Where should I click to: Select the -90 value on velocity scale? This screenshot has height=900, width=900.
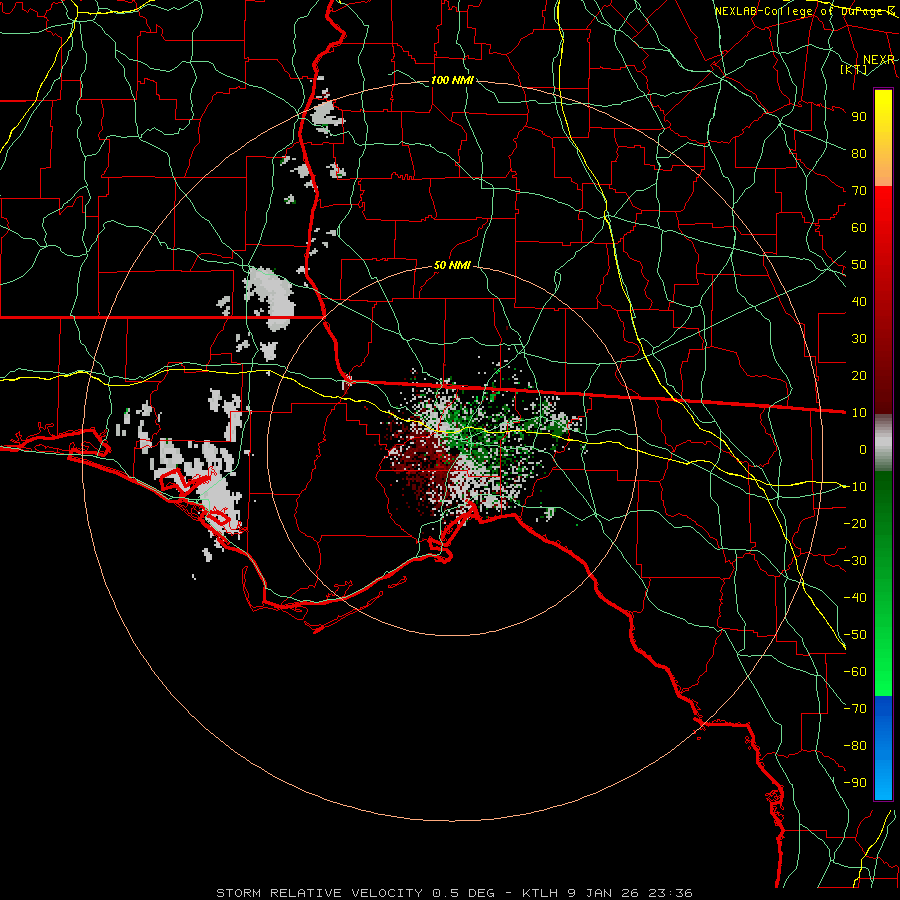tap(855, 783)
